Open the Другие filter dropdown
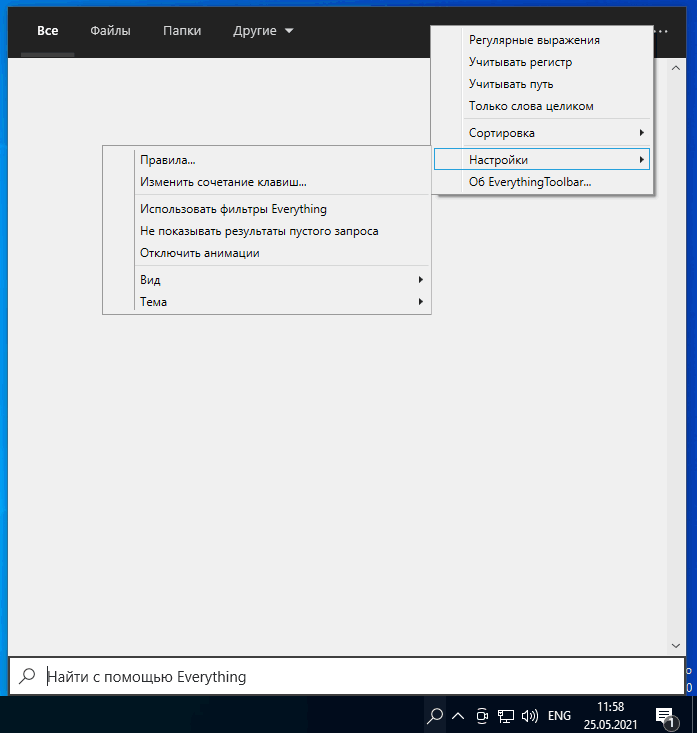Screen dimensions: 697x733 [x=263, y=31]
